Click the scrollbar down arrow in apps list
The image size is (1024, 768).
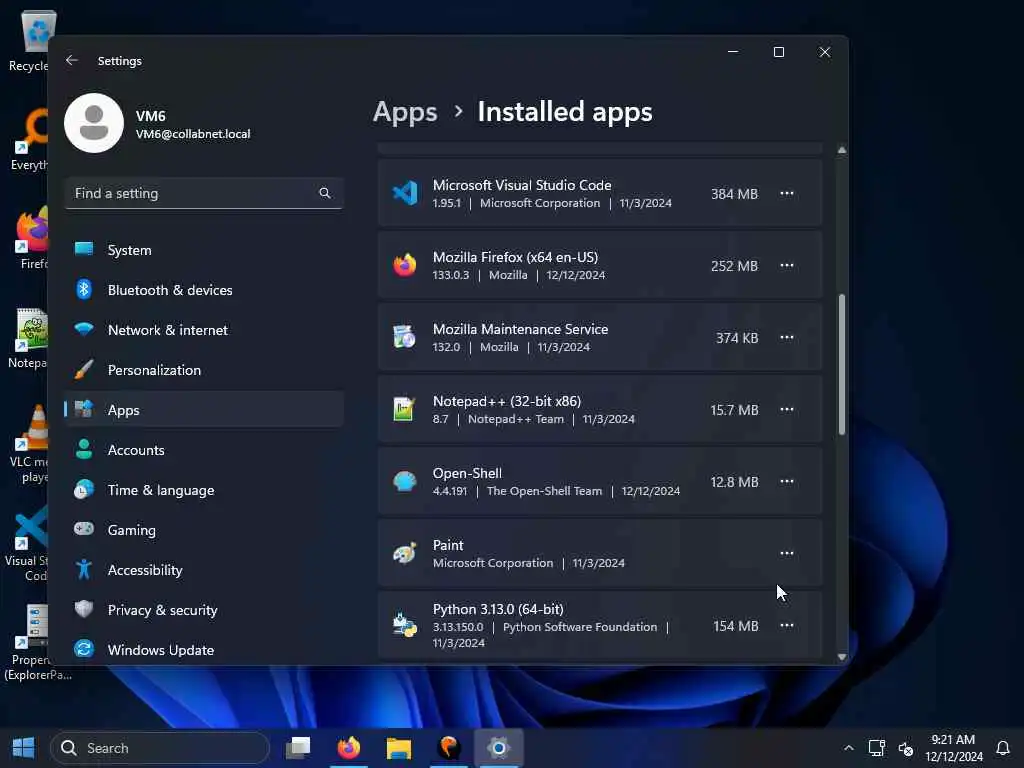pyautogui.click(x=842, y=656)
